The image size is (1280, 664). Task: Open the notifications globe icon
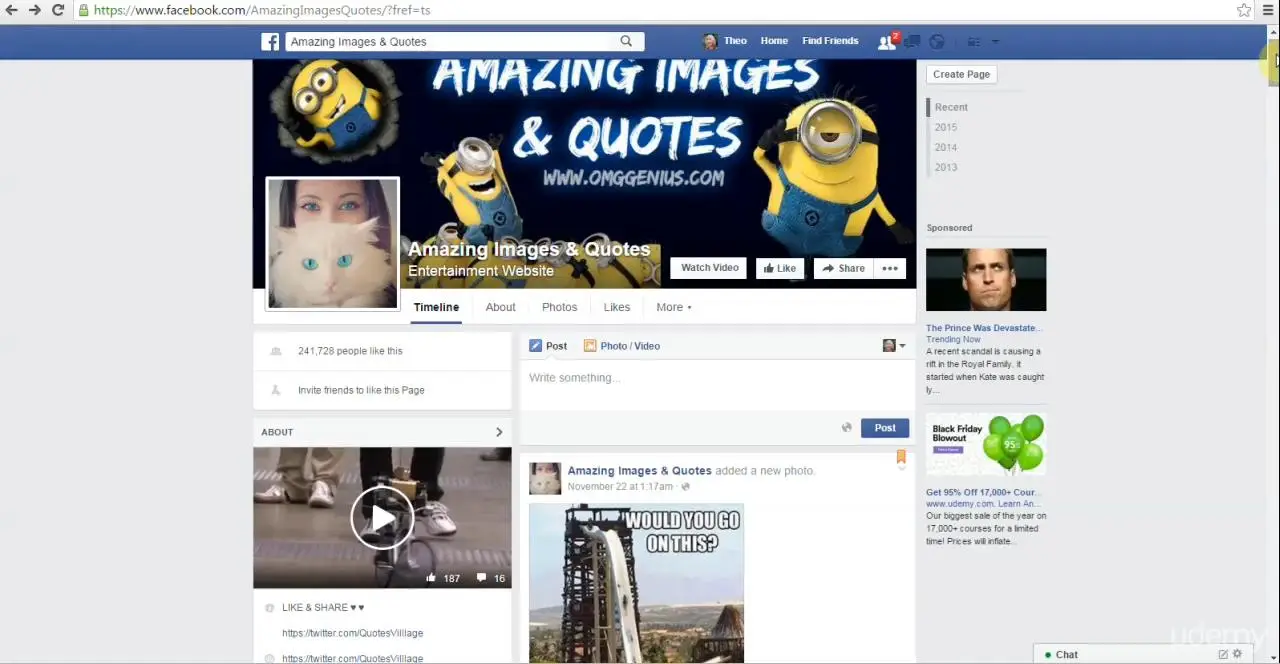point(937,41)
